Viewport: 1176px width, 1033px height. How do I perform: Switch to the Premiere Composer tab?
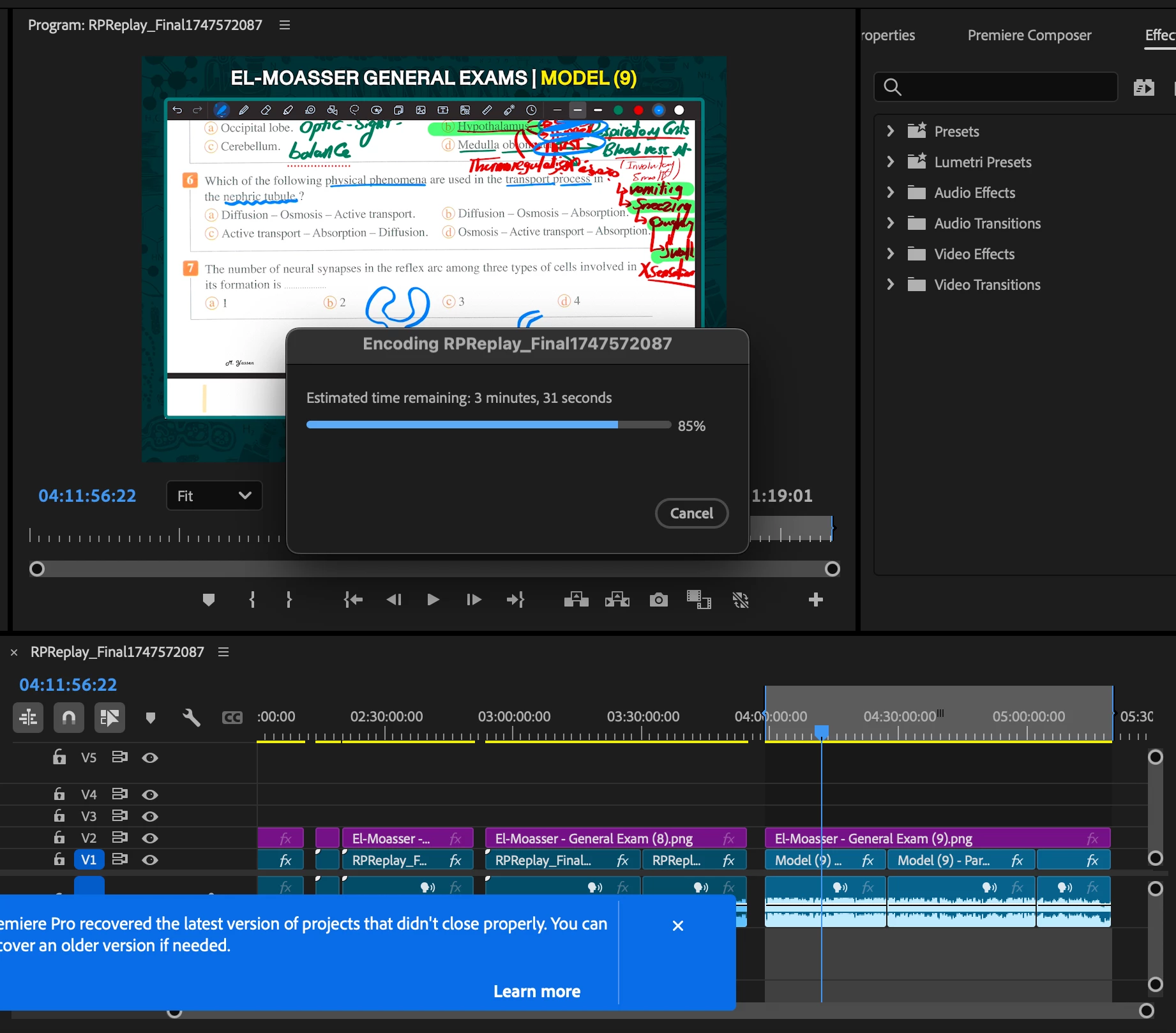(1029, 35)
